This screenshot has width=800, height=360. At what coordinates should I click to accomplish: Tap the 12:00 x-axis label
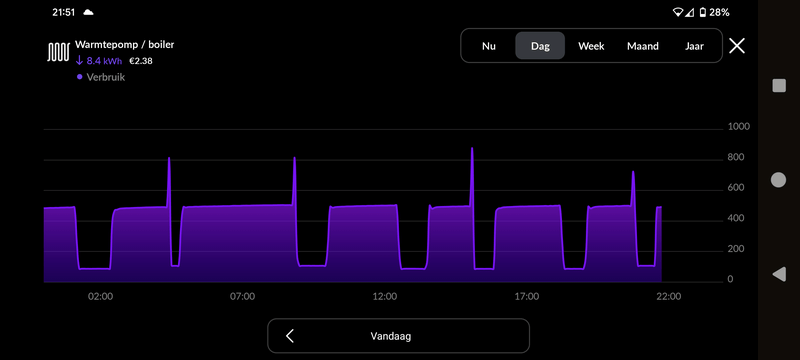point(385,296)
